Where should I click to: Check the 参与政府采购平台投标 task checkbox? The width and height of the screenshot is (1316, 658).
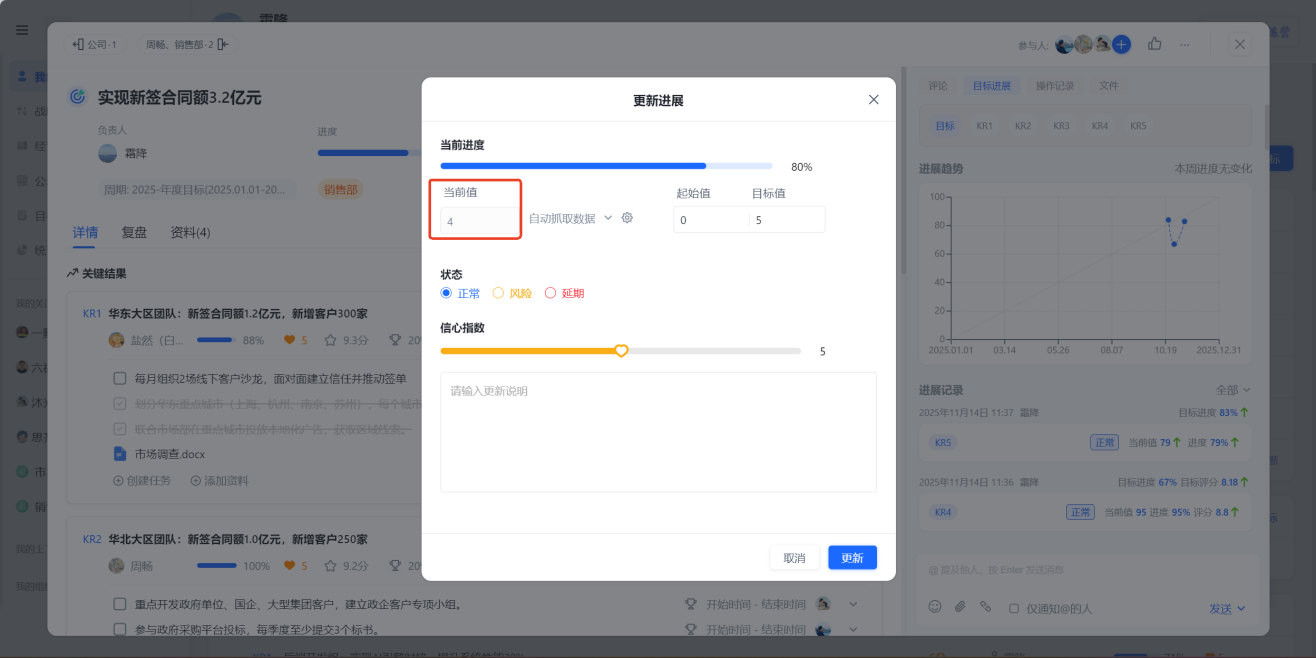[120, 630]
